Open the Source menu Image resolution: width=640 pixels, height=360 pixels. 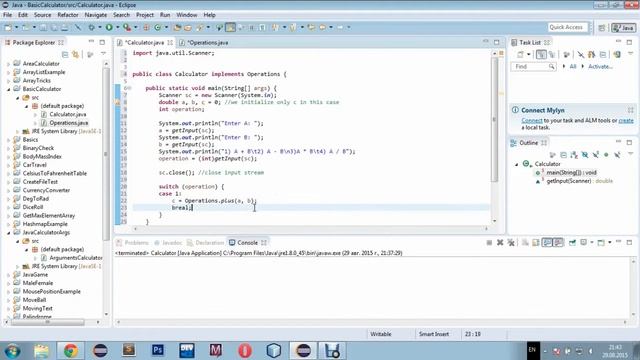pyautogui.click(x=42, y=15)
